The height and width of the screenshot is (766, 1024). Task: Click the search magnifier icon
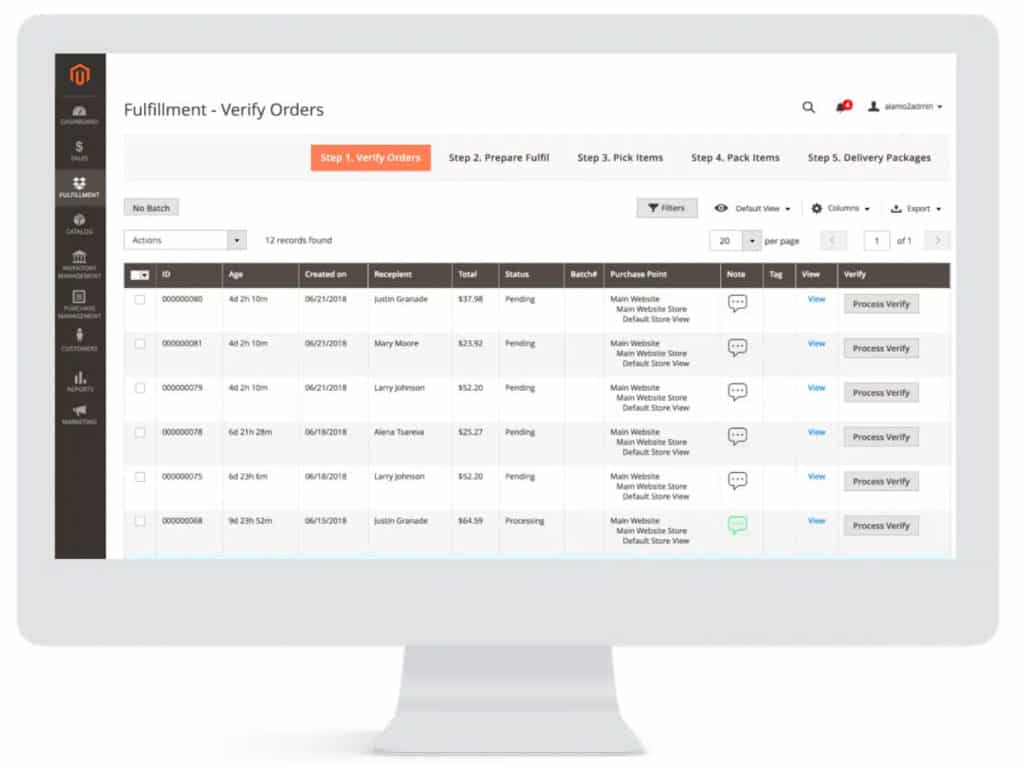tap(808, 106)
